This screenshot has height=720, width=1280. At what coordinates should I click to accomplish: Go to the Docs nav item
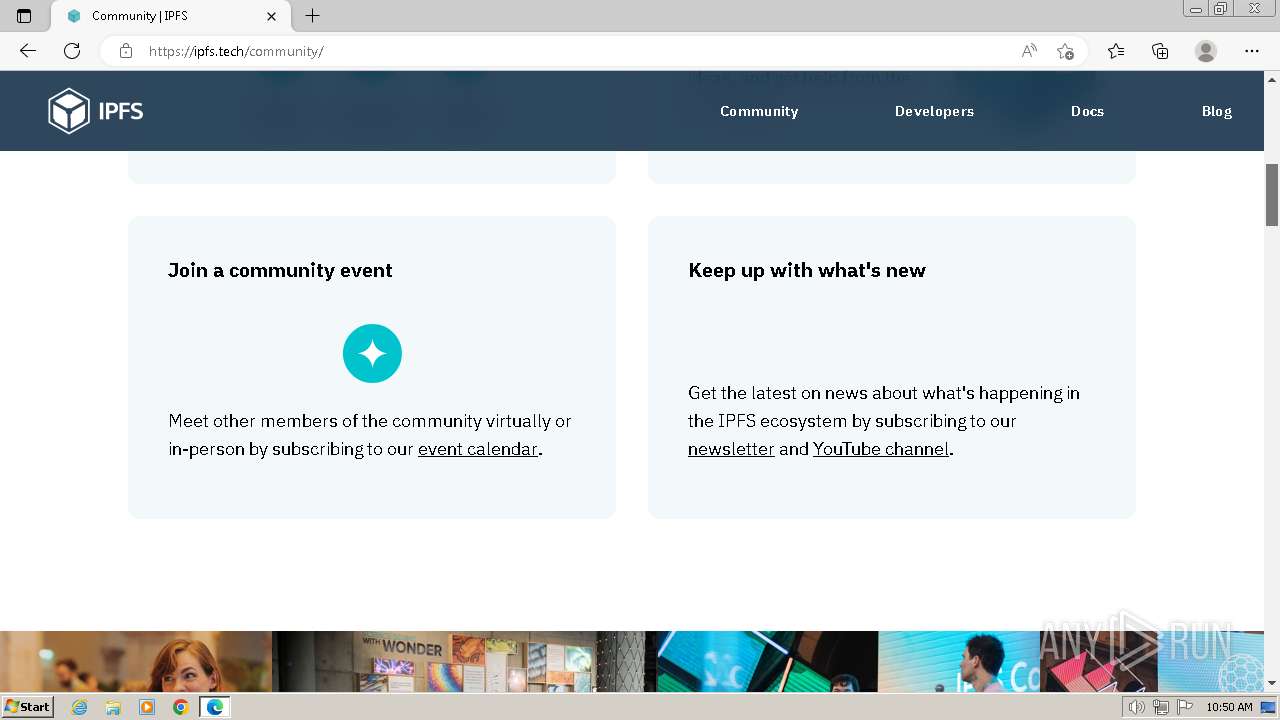pos(1087,111)
